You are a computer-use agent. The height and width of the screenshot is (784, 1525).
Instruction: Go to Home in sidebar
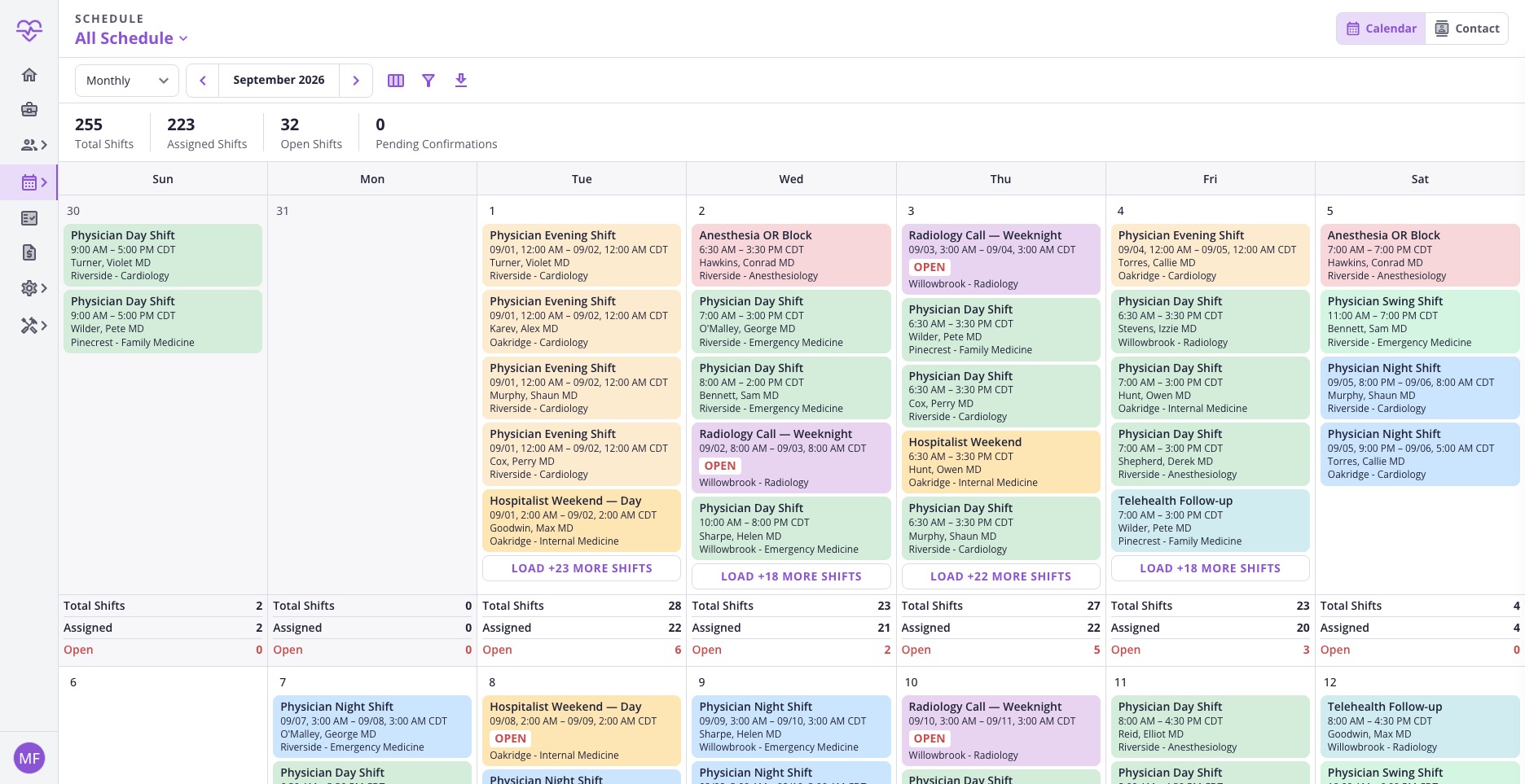coord(29,75)
